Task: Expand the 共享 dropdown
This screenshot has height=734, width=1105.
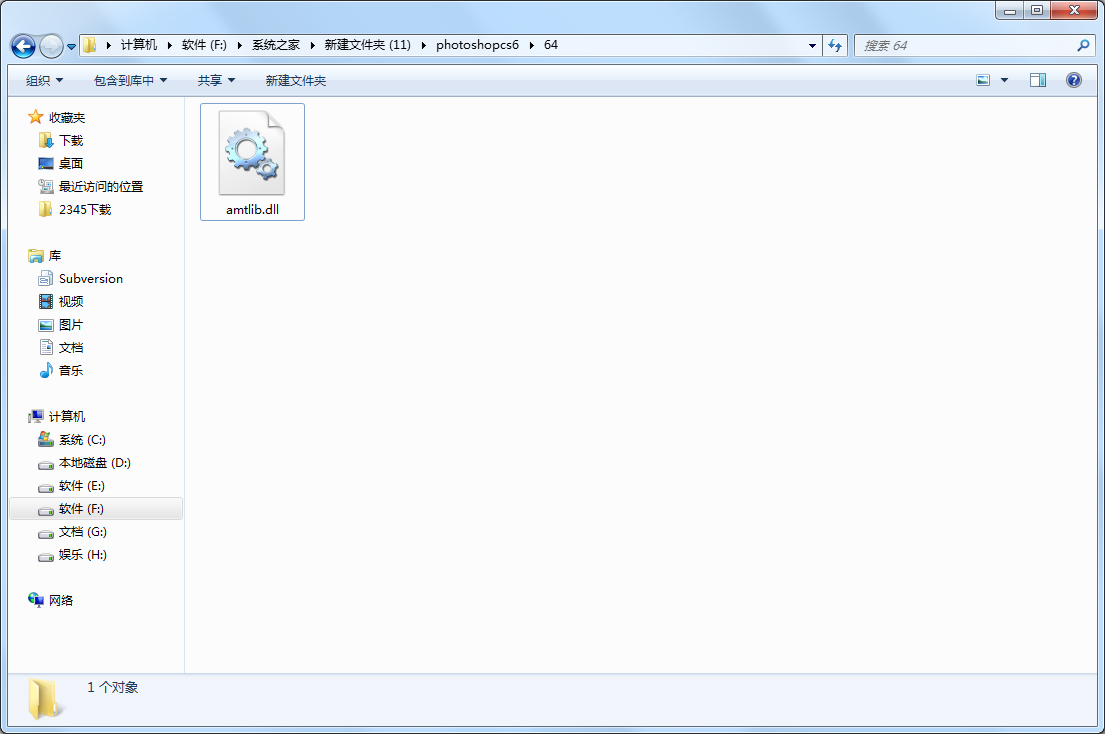Action: point(217,80)
